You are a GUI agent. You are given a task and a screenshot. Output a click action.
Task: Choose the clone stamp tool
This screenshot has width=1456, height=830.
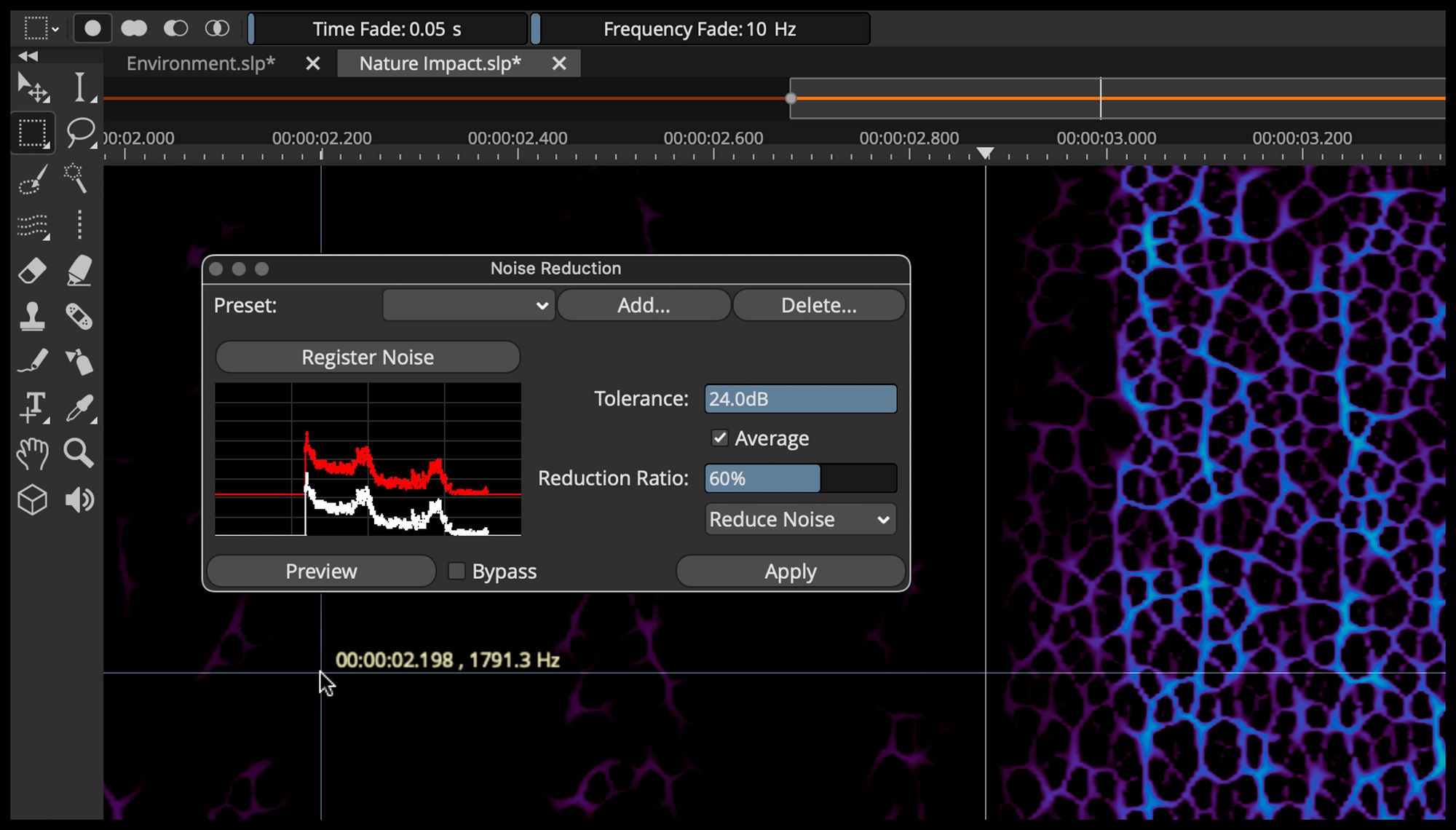(x=32, y=317)
